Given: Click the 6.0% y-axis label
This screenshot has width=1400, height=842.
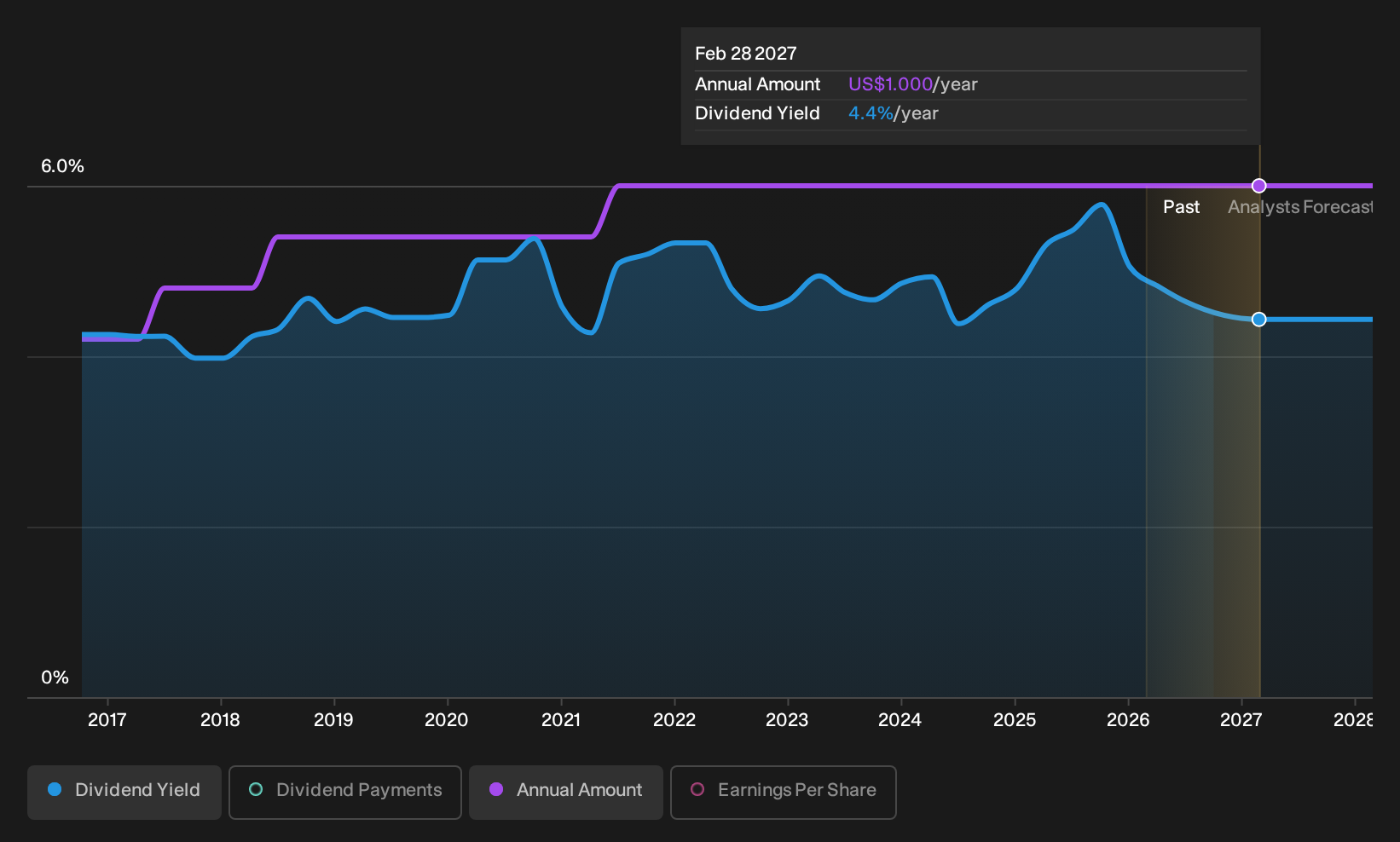Looking at the screenshot, I should click(63, 166).
